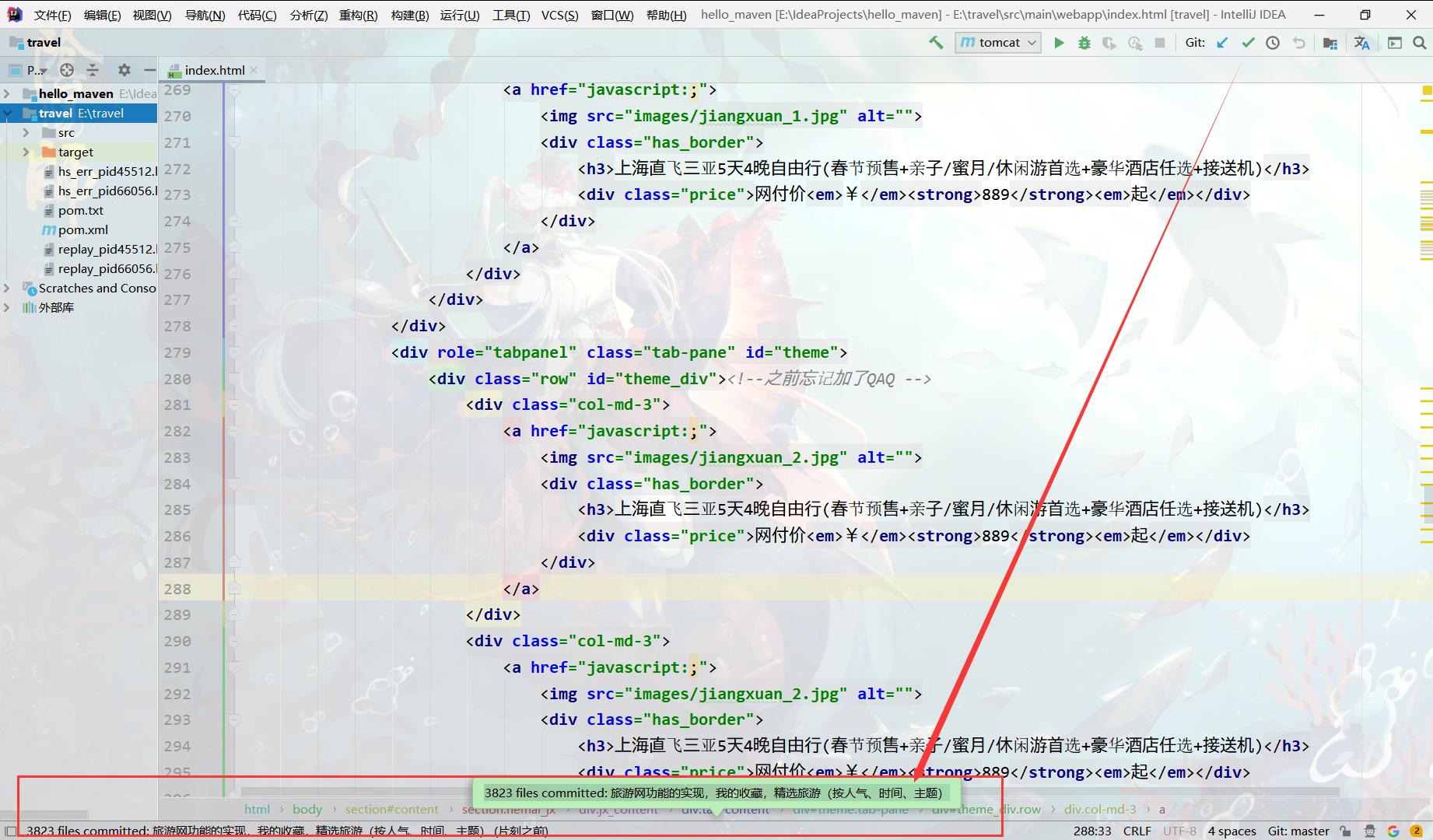Viewport: 1433px width, 840px height.
Task: Click the 4 spaces indent setting
Action: [x=1232, y=831]
